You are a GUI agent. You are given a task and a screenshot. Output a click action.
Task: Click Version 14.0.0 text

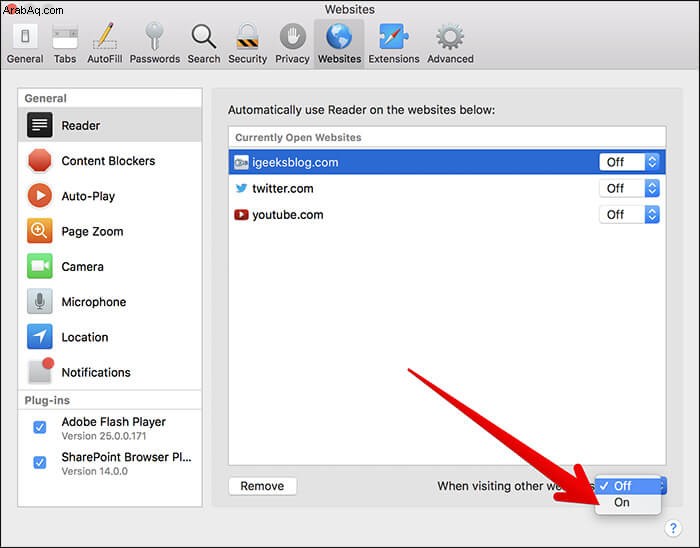95,471
